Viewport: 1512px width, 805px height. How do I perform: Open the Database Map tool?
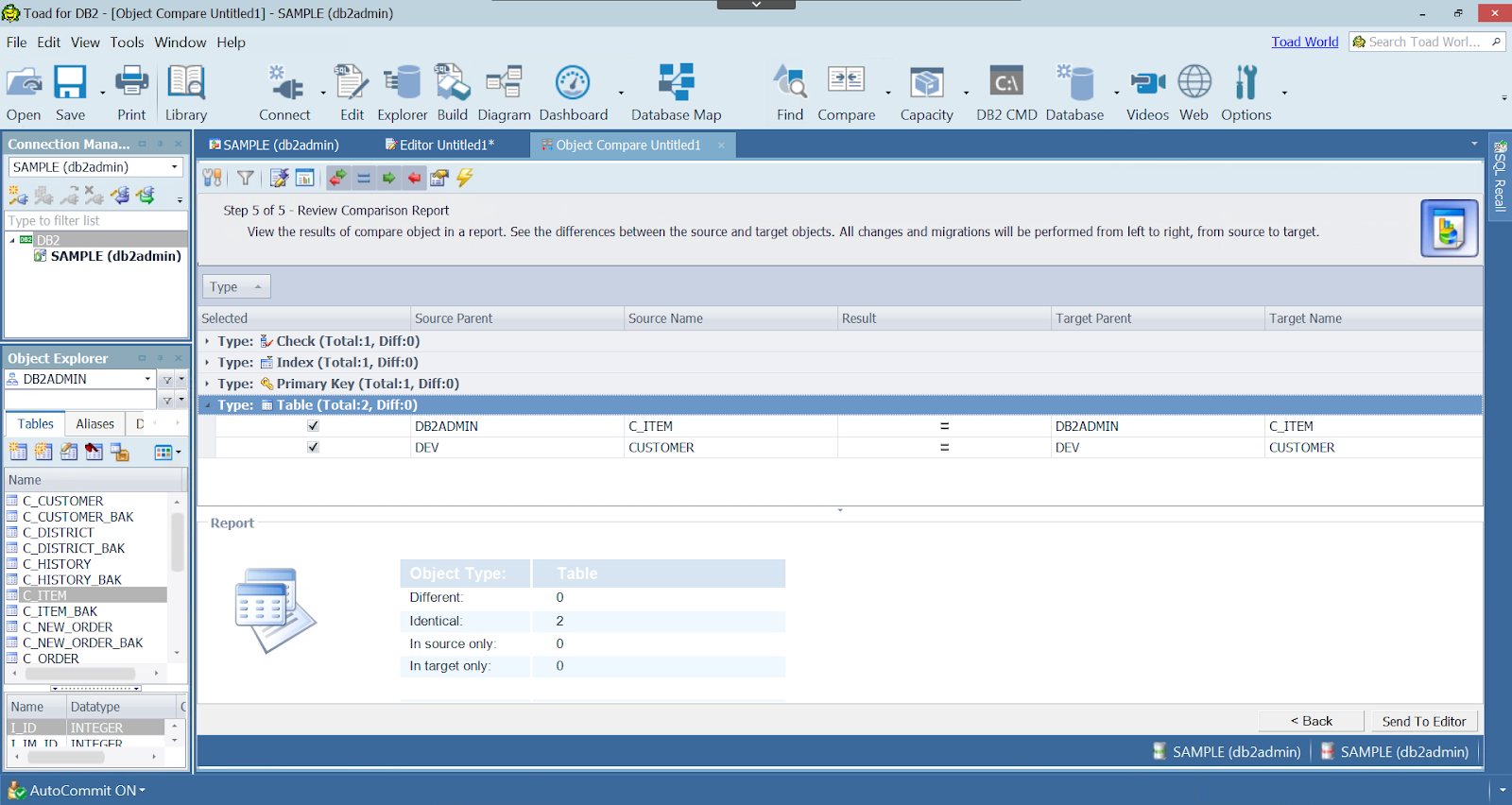click(677, 93)
